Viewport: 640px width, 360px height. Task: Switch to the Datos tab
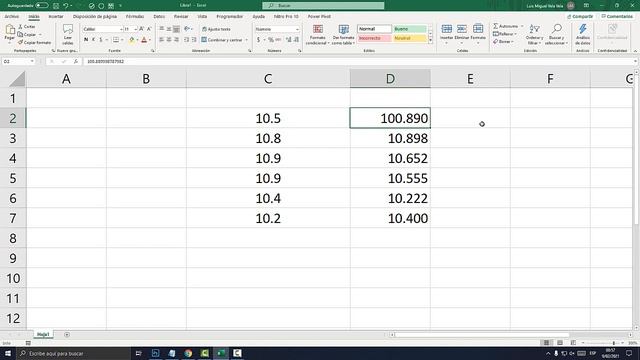click(159, 16)
